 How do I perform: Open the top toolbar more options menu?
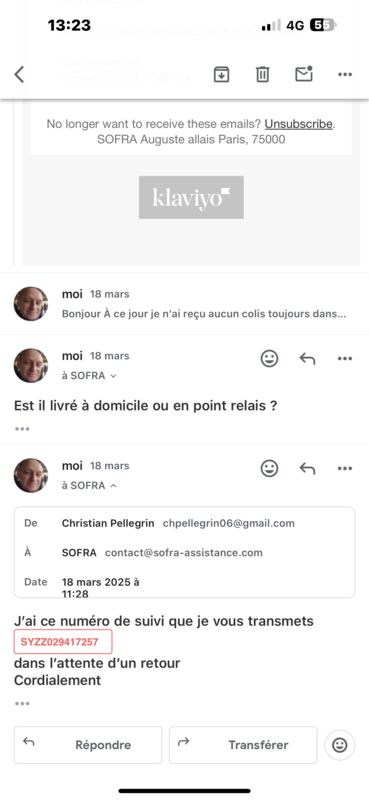[345, 74]
